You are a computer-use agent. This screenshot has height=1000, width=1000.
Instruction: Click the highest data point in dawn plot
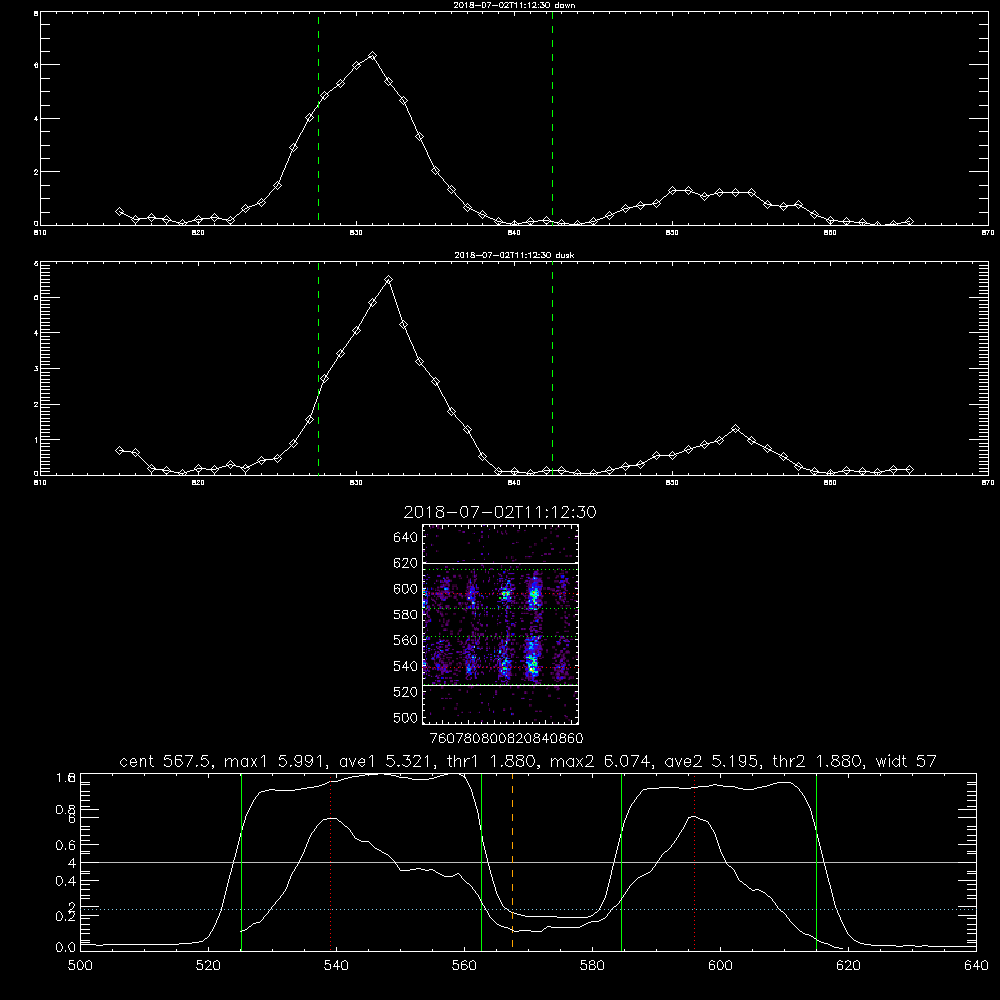coord(372,55)
